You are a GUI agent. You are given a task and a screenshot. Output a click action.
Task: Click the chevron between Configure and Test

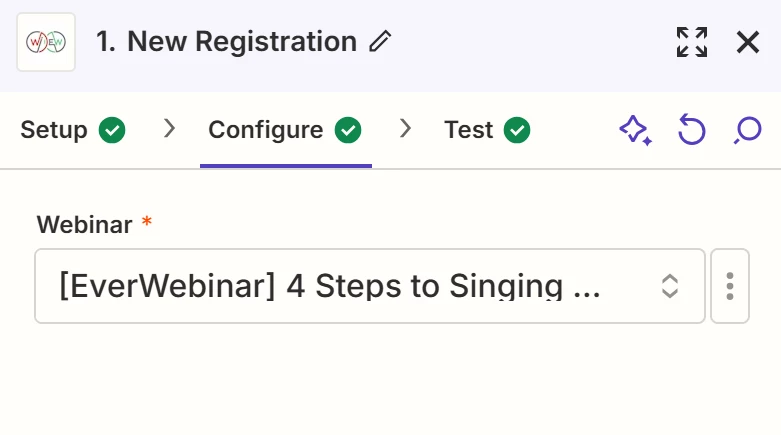tap(405, 128)
